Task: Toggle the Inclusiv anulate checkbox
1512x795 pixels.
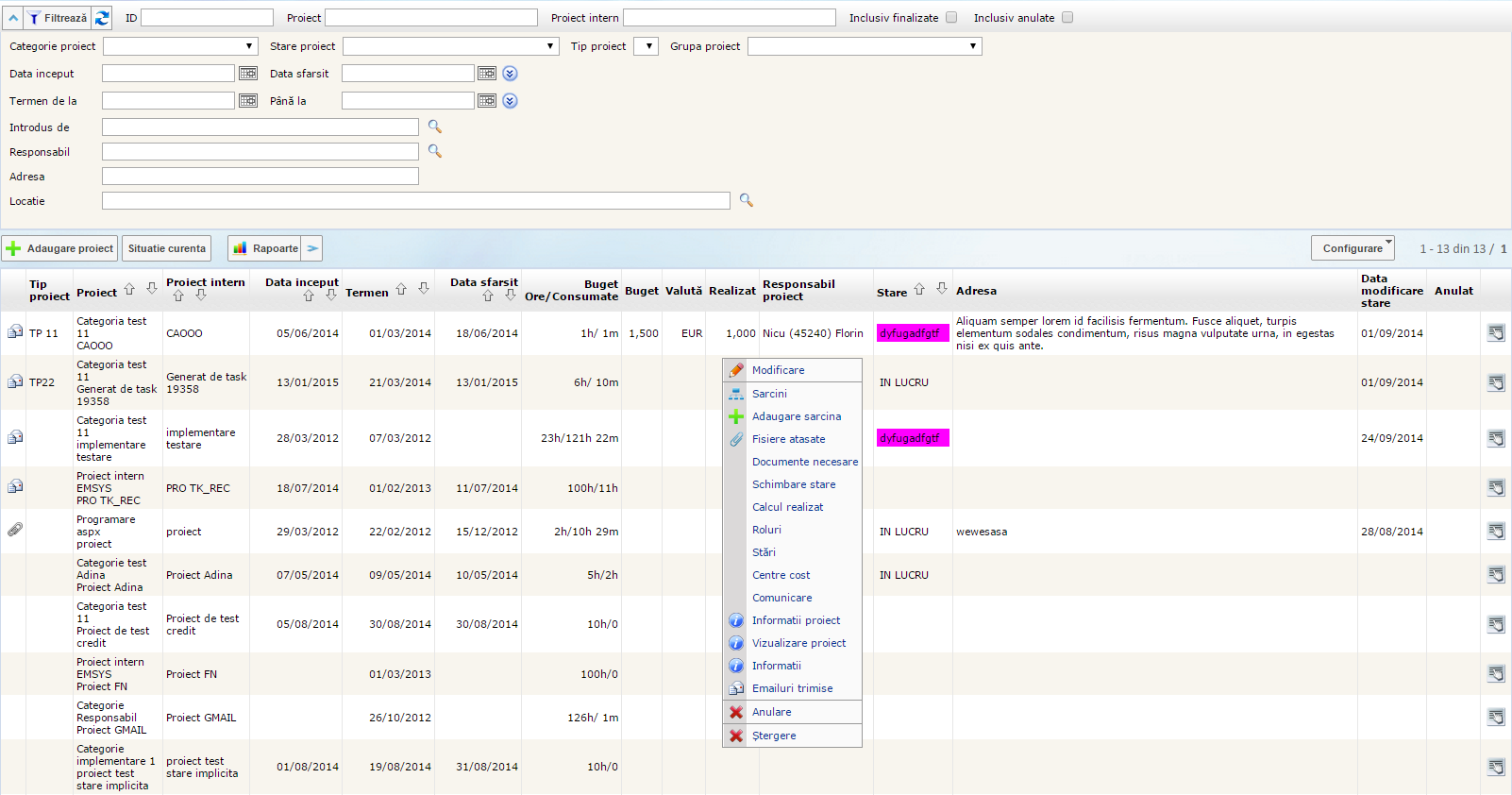Action: click(1067, 18)
